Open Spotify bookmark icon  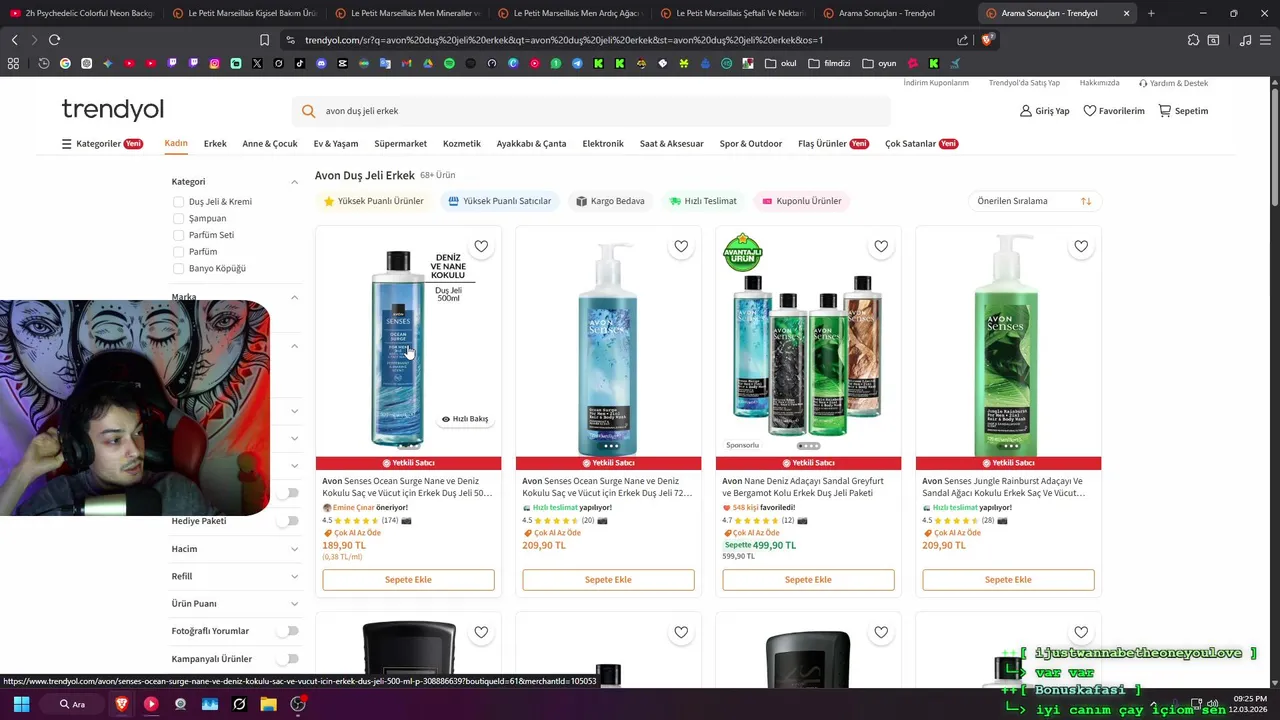[449, 63]
